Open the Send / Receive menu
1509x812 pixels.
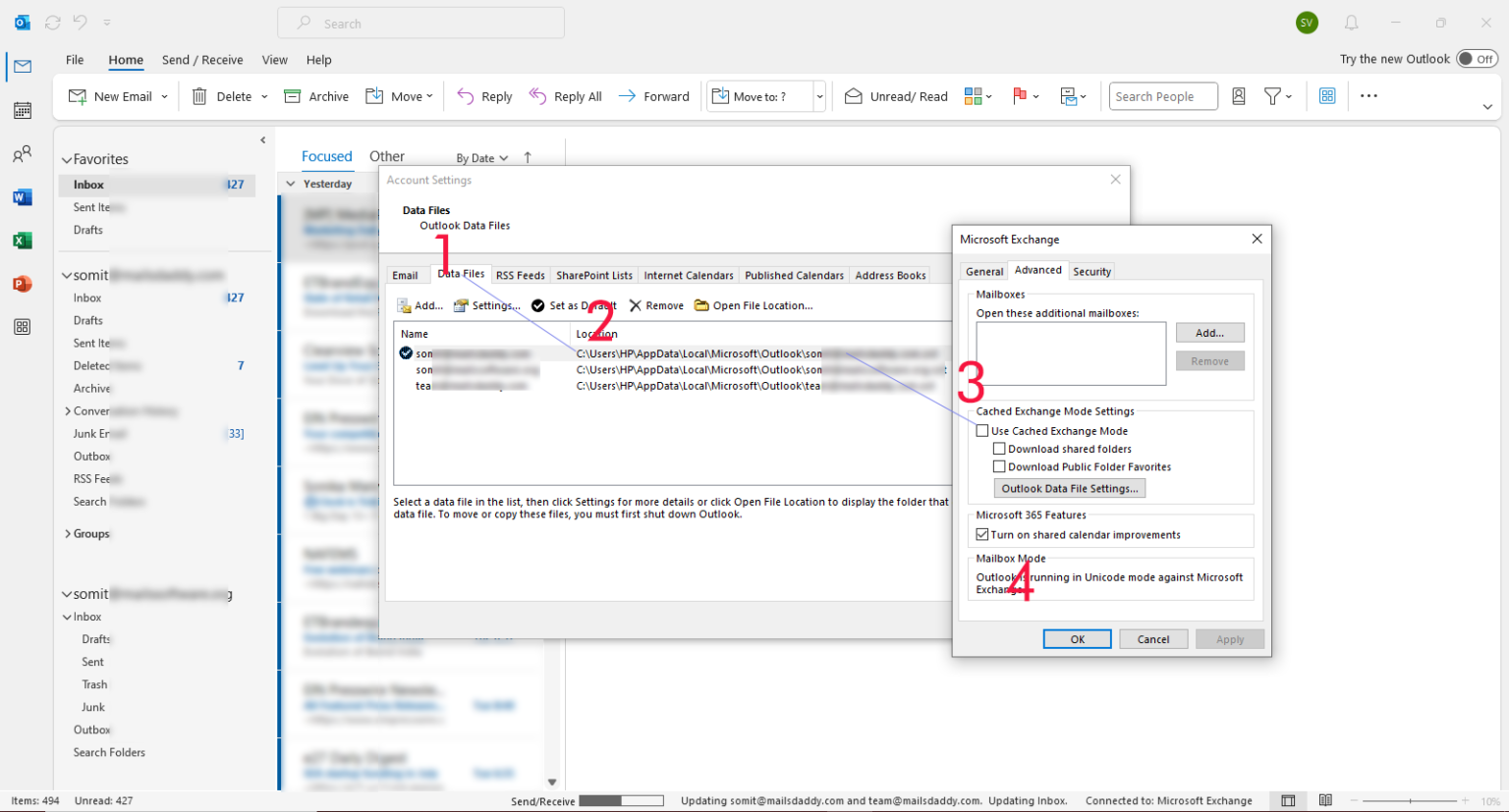point(202,59)
